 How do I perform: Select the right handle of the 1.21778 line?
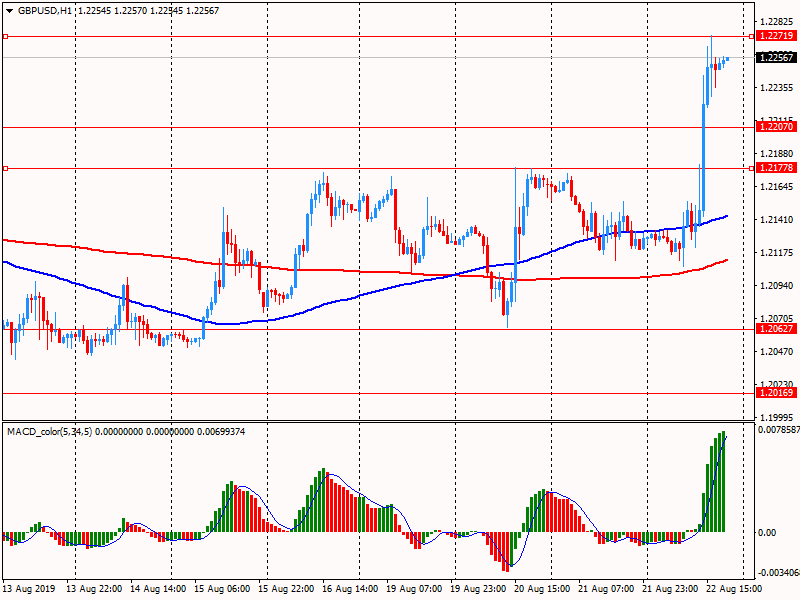click(x=752, y=168)
